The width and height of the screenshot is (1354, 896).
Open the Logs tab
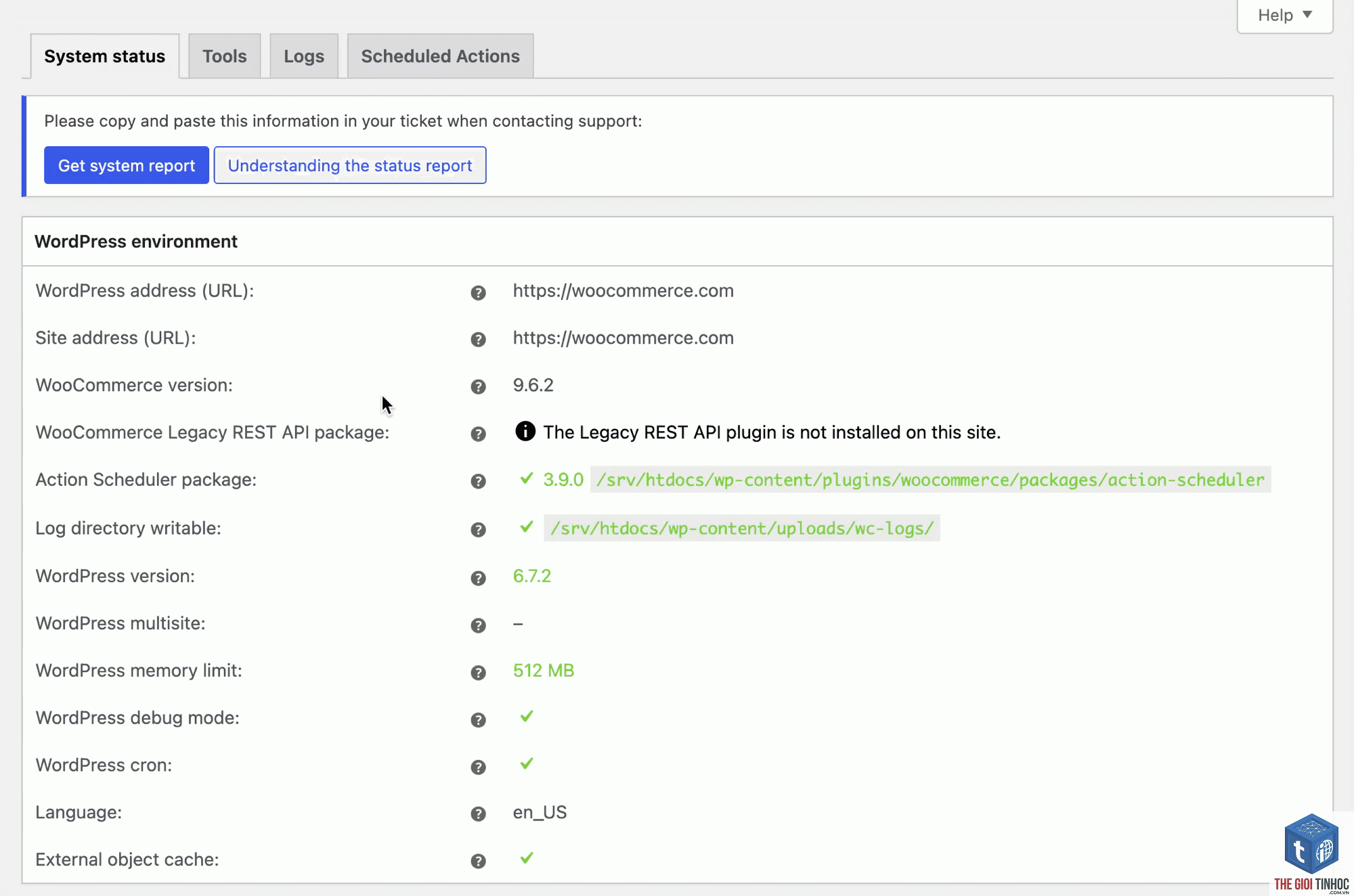pos(304,56)
